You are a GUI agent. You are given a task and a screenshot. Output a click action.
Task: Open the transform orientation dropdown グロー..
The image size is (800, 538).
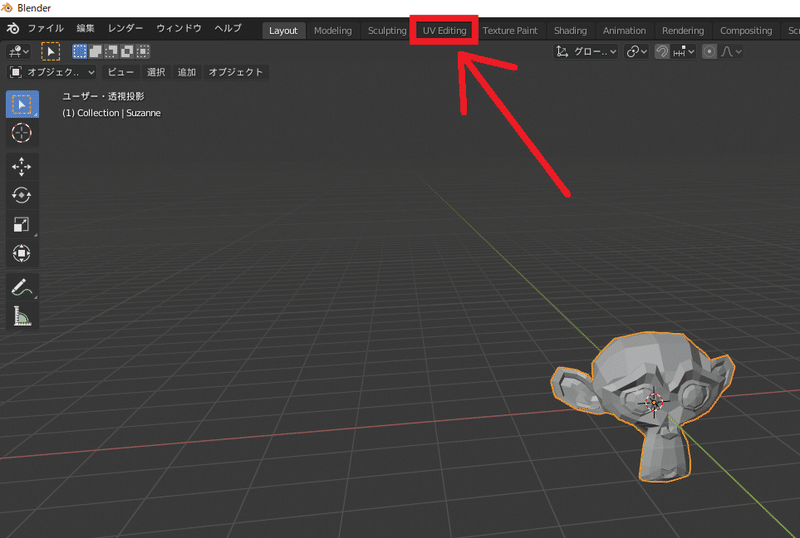(x=586, y=52)
